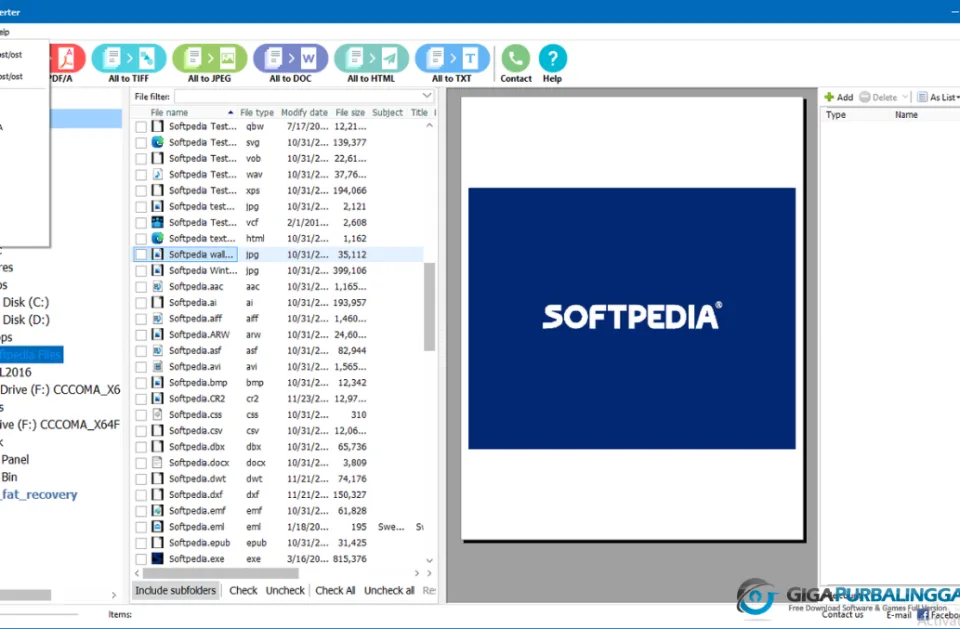960x629 pixels.
Task: Open the File filter dropdown arrow
Action: click(x=427, y=96)
